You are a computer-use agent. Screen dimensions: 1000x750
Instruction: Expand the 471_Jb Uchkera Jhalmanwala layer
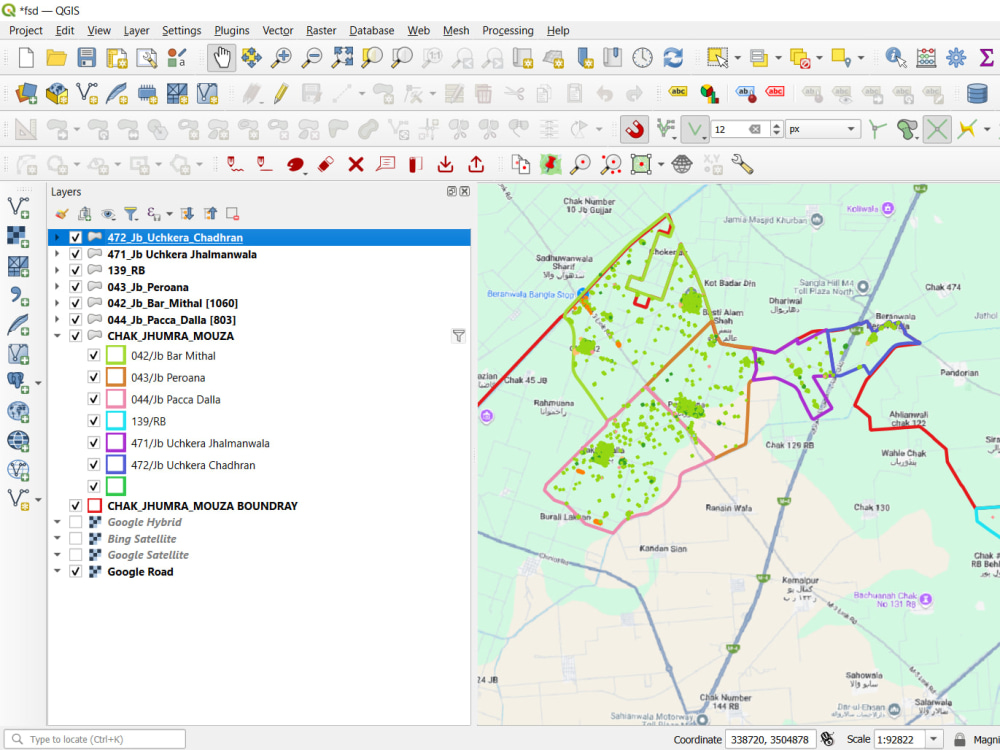pos(57,254)
